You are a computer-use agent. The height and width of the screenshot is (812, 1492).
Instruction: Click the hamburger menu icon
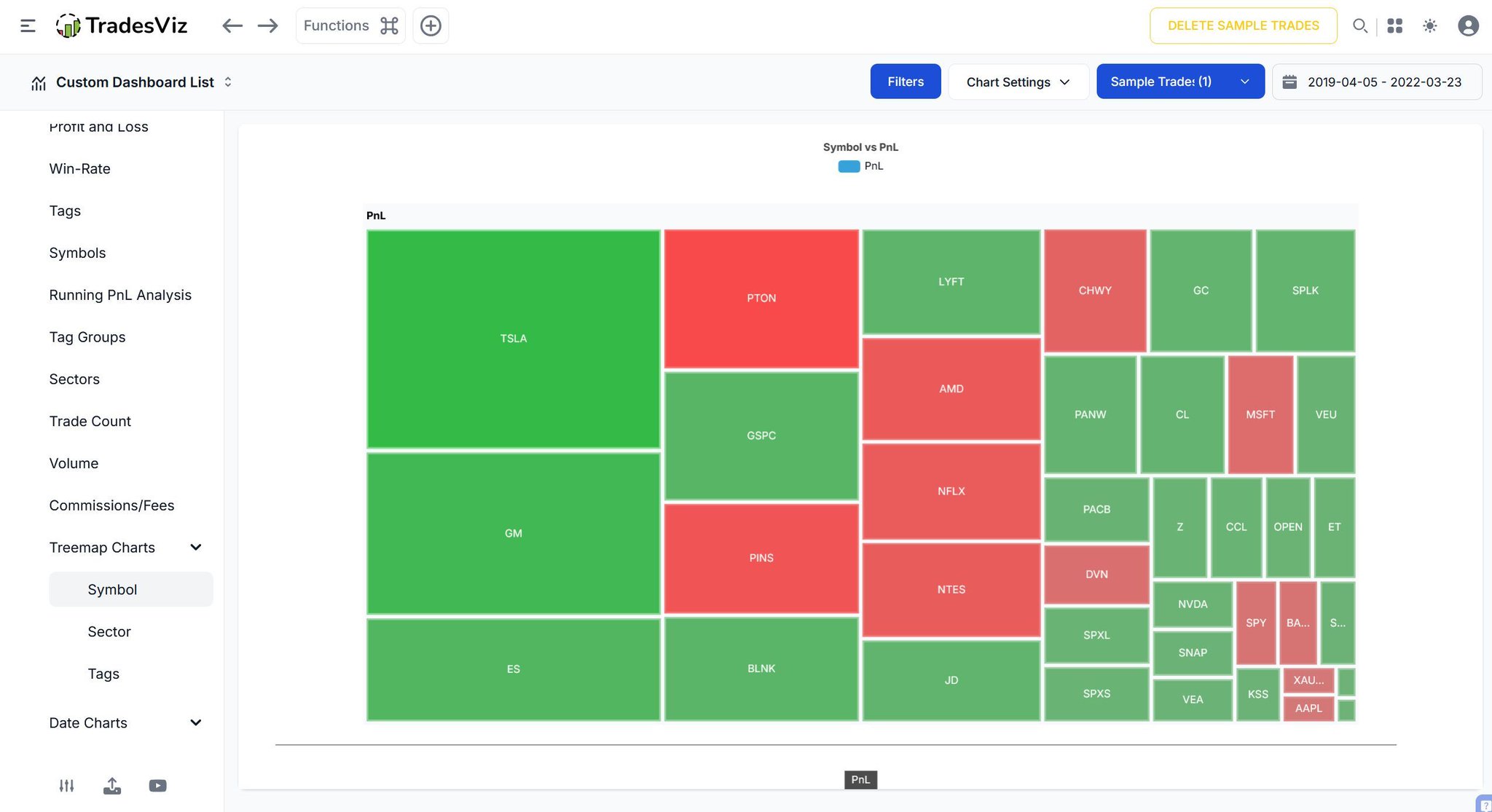point(28,26)
